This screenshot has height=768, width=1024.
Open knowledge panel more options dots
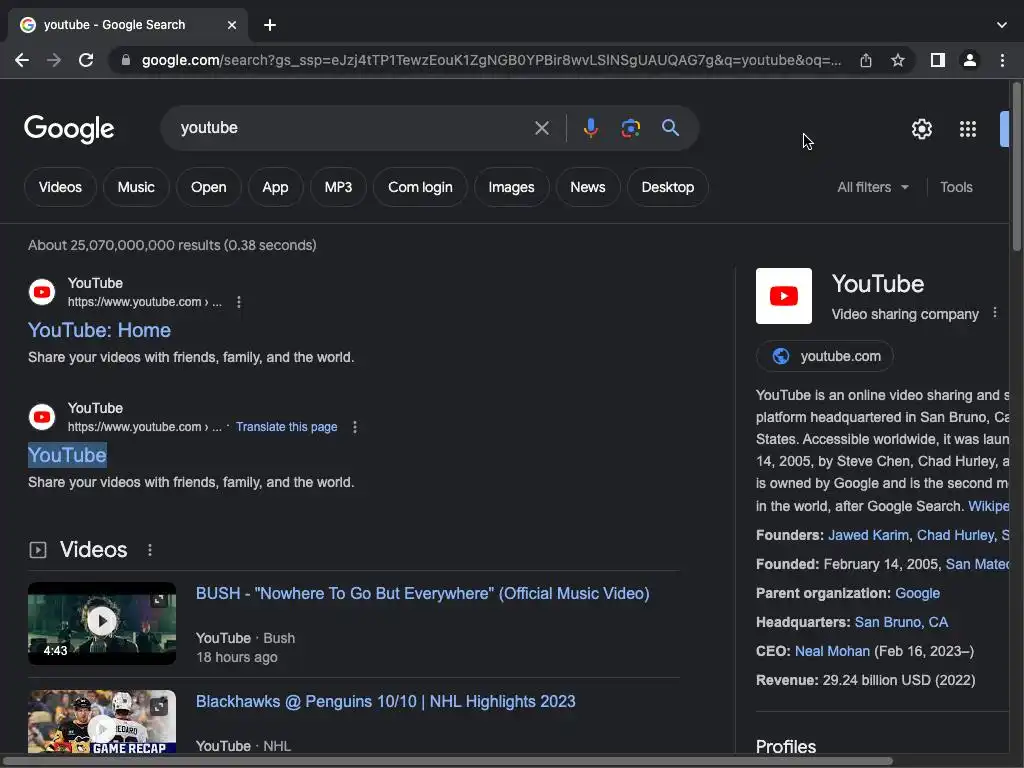pos(995,313)
